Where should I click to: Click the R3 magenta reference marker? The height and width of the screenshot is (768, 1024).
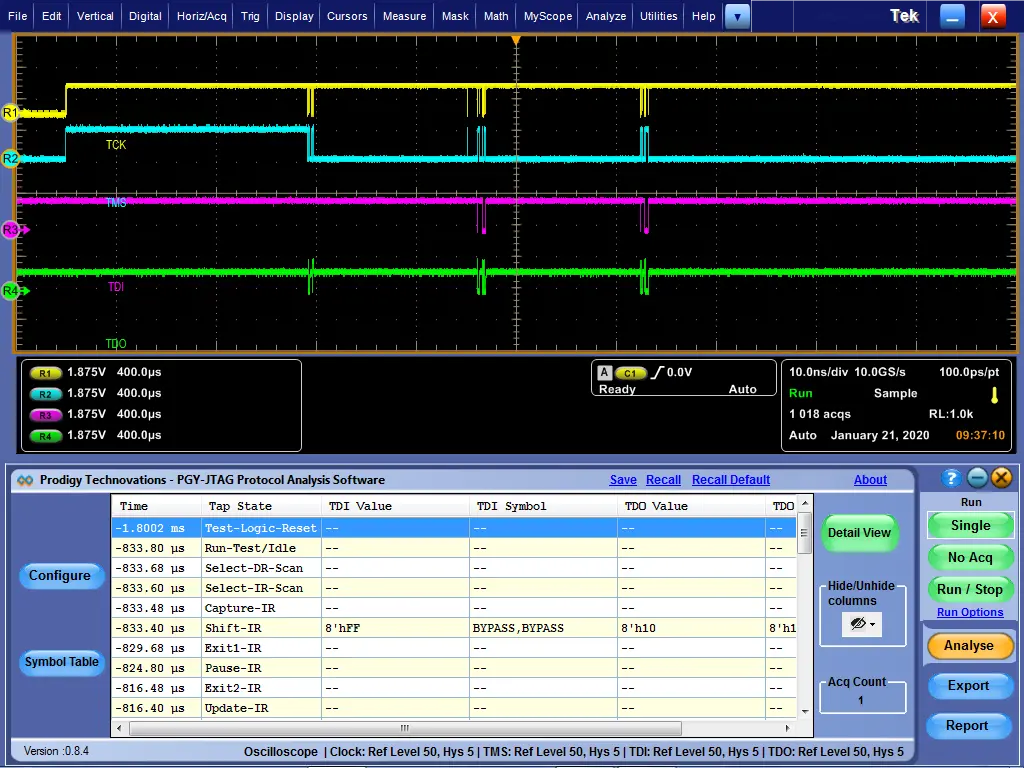10,230
